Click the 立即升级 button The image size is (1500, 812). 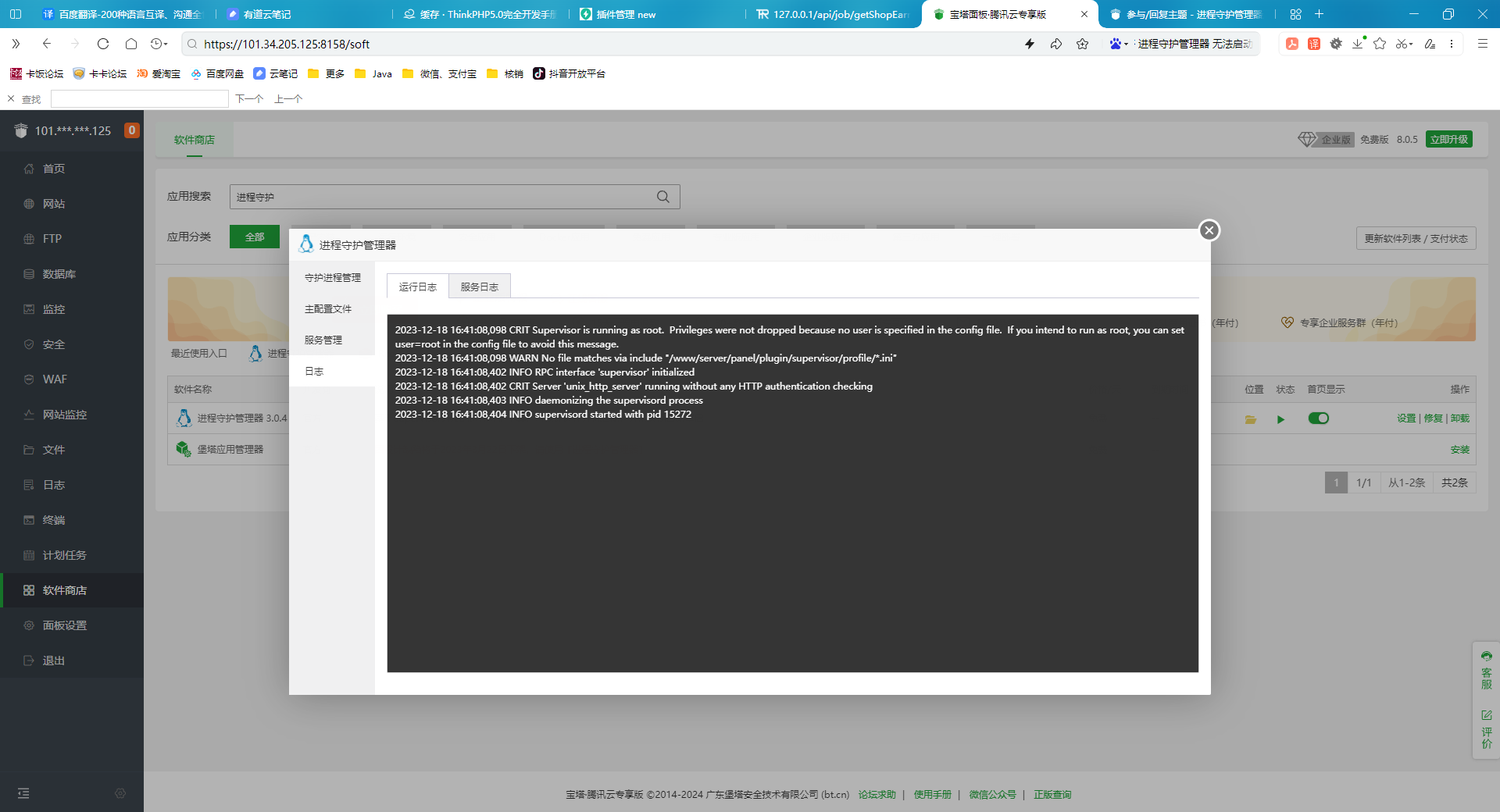pyautogui.click(x=1449, y=139)
